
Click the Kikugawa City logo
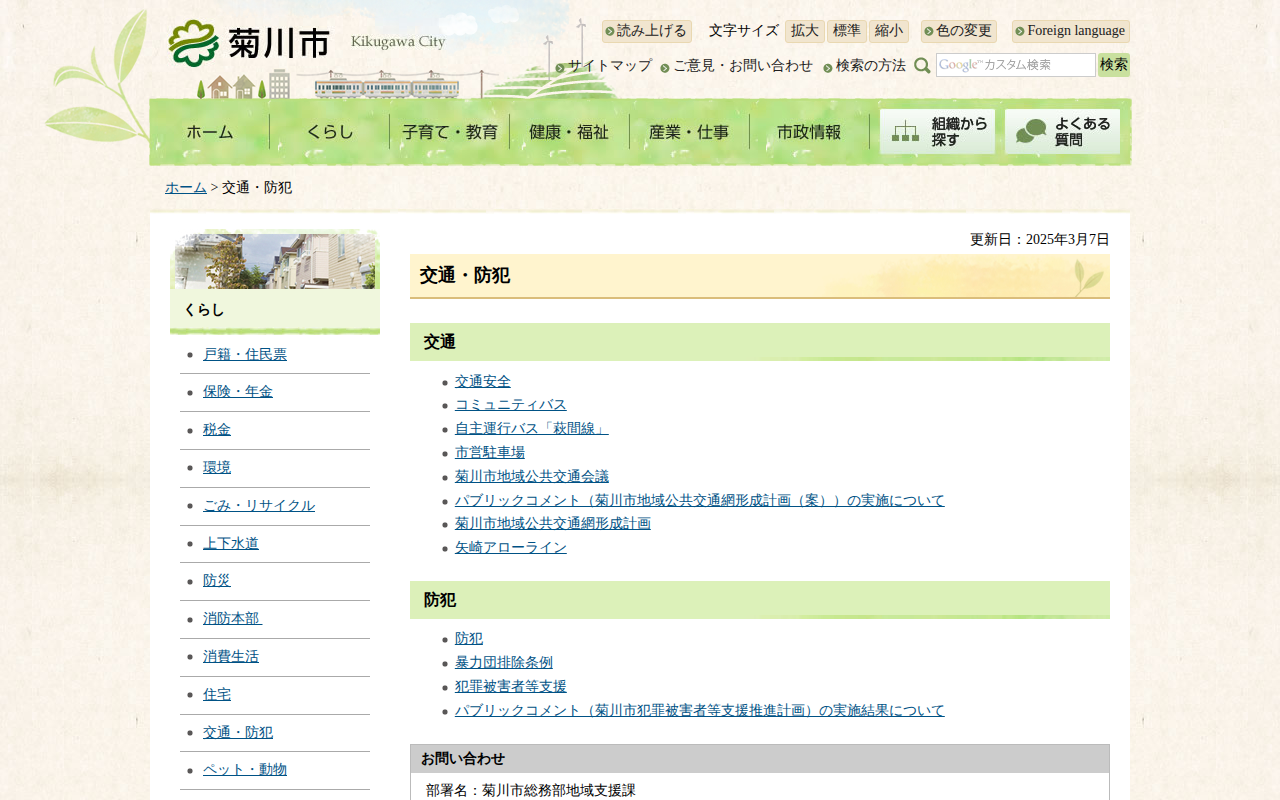(307, 43)
